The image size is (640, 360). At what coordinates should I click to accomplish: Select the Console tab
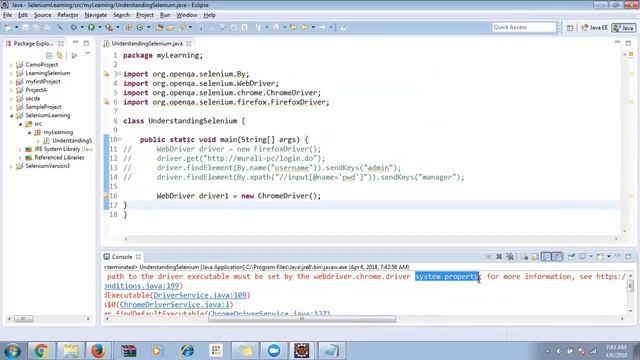[x=122, y=257]
